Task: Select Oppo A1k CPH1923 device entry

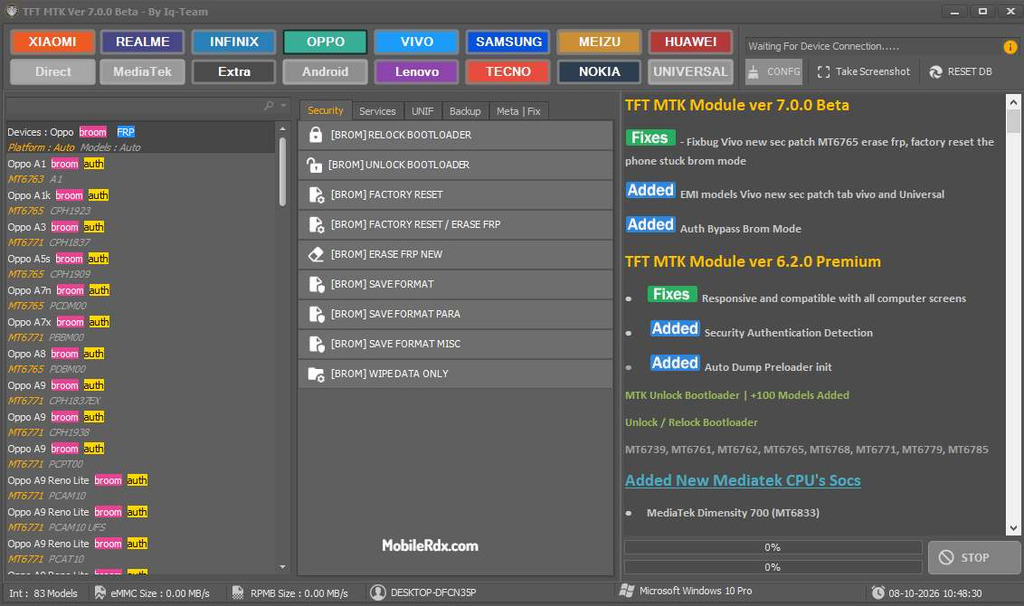Action: point(140,203)
